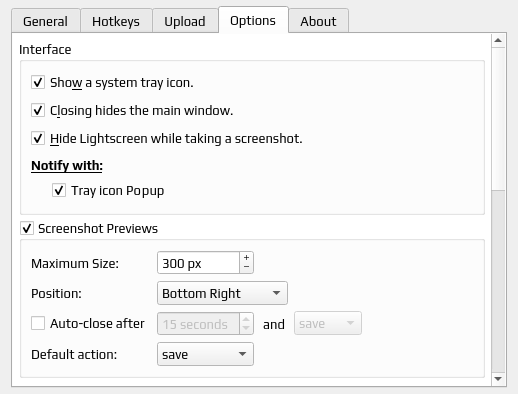Image resolution: width=518 pixels, height=394 pixels.
Task: Click the vertical scrollbar thumb
Action: pos(498,119)
